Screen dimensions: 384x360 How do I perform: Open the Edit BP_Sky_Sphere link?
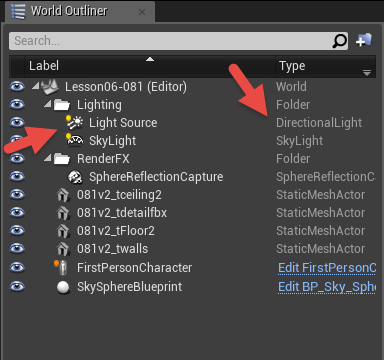pos(327,287)
